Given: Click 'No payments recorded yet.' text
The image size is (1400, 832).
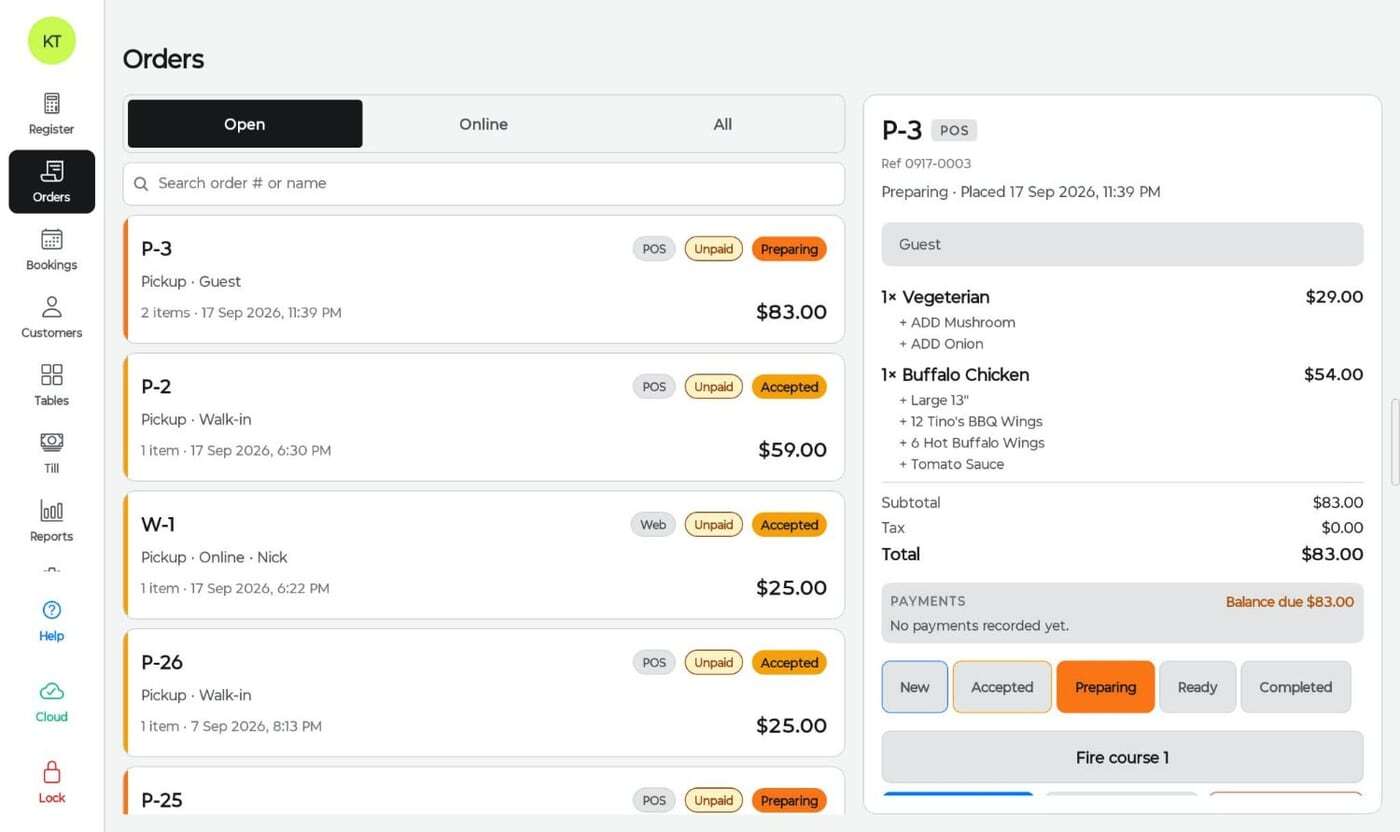Looking at the screenshot, I should [x=979, y=626].
